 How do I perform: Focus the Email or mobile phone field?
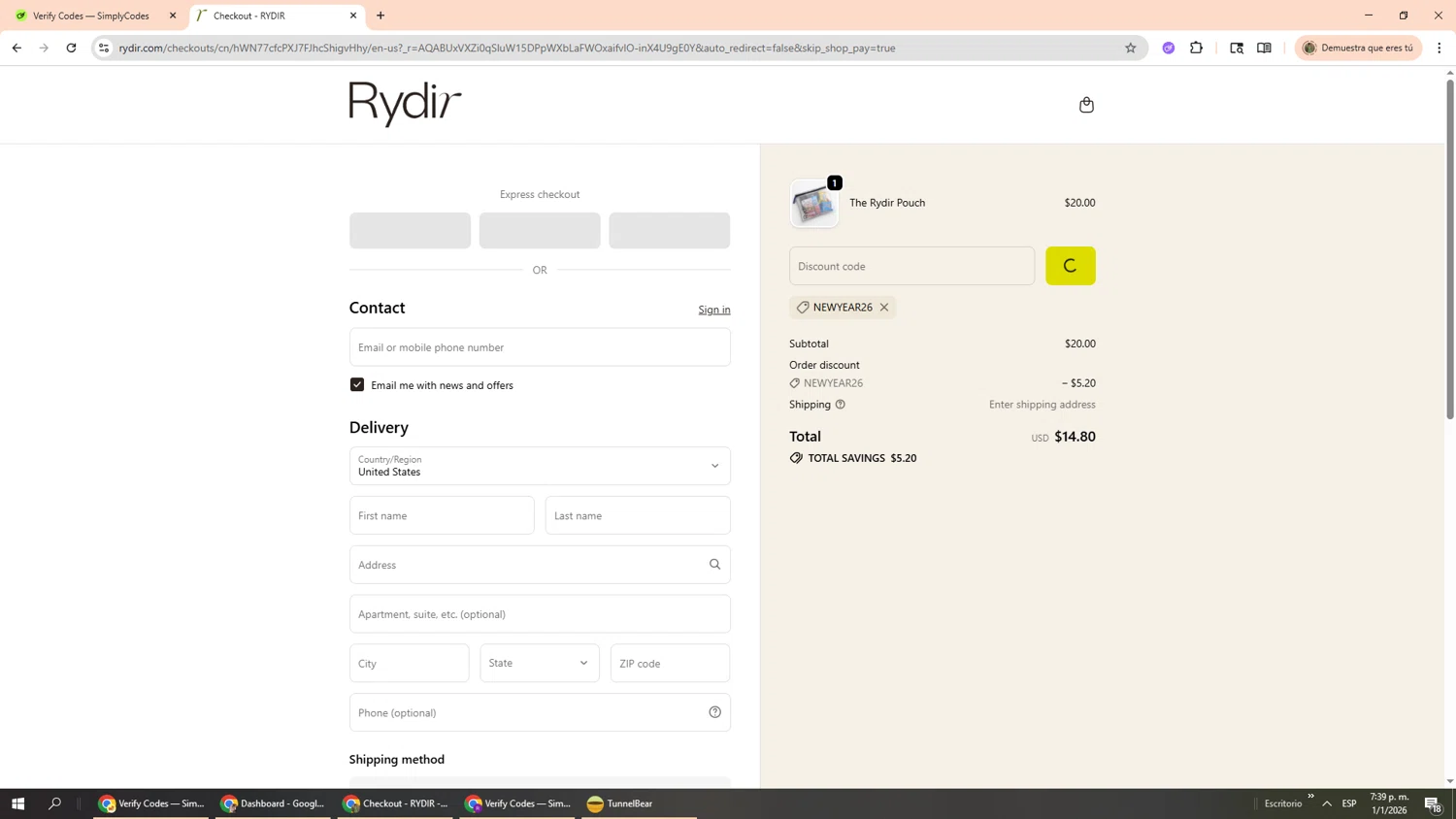[540, 347]
